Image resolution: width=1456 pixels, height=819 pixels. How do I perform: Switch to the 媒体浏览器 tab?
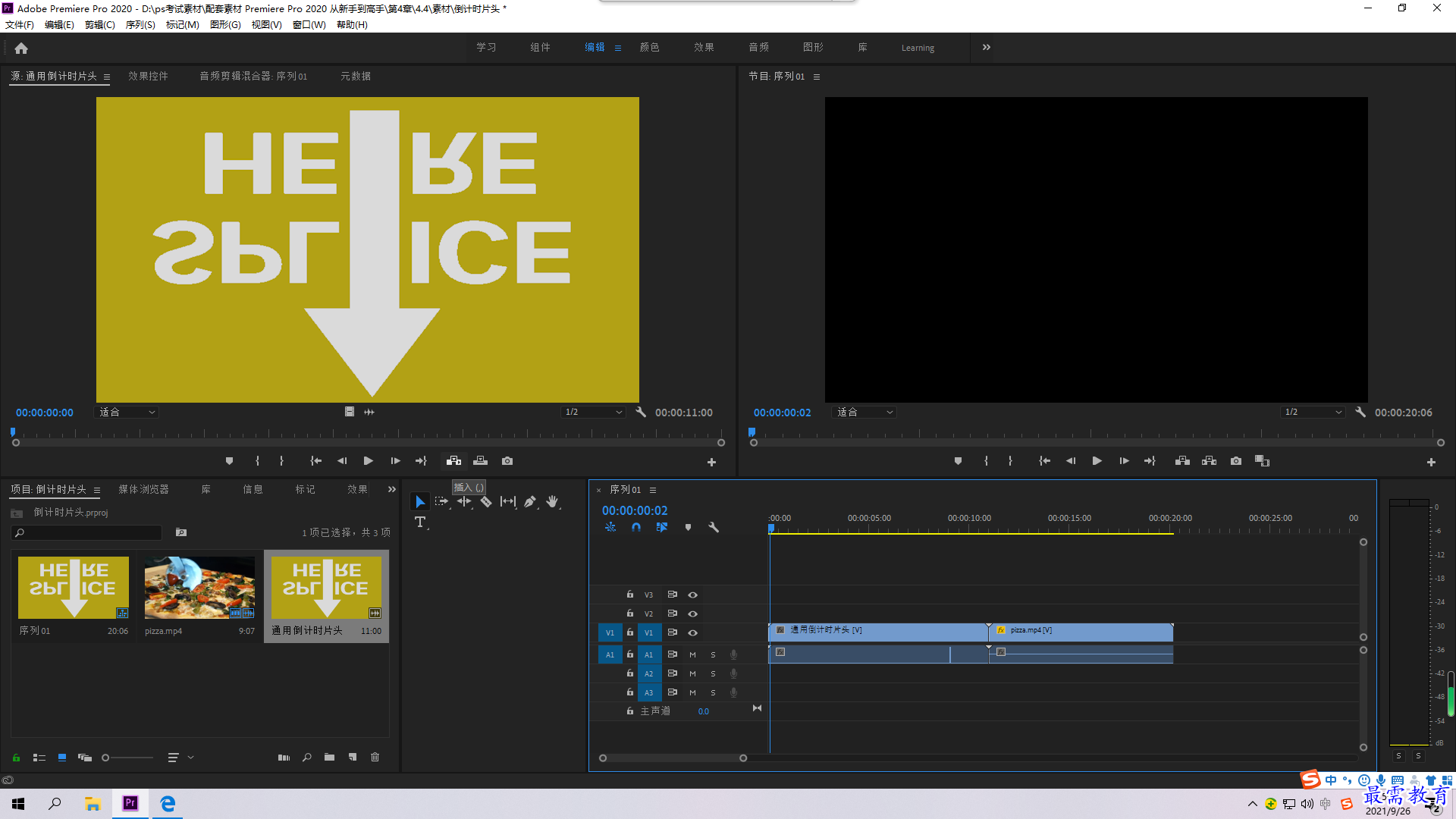[x=143, y=489]
